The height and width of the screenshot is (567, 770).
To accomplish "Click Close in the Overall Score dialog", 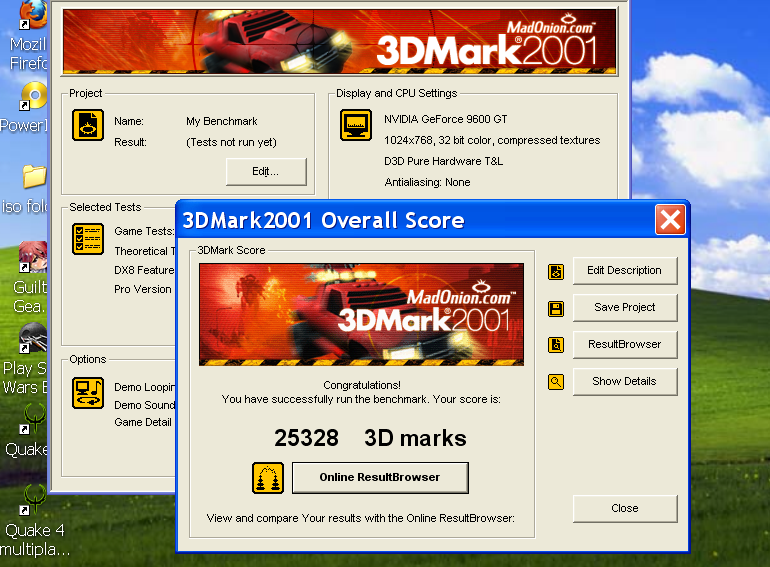I will (625, 509).
